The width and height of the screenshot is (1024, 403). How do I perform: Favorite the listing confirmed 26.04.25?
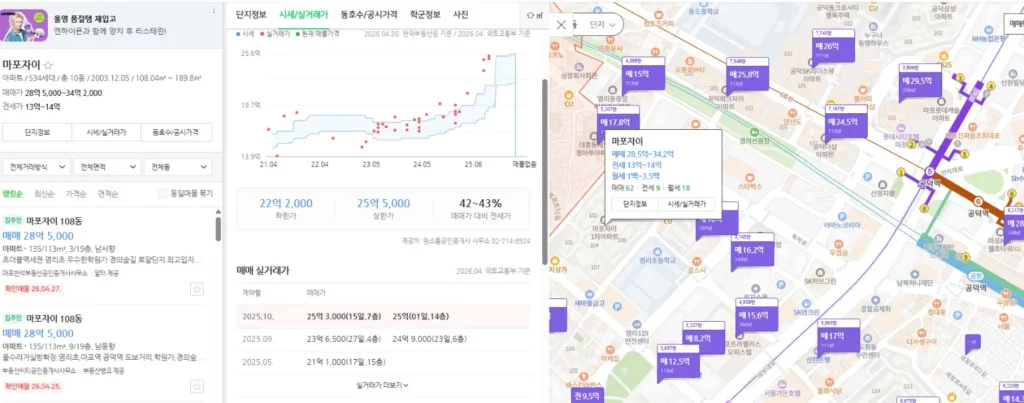(197, 389)
